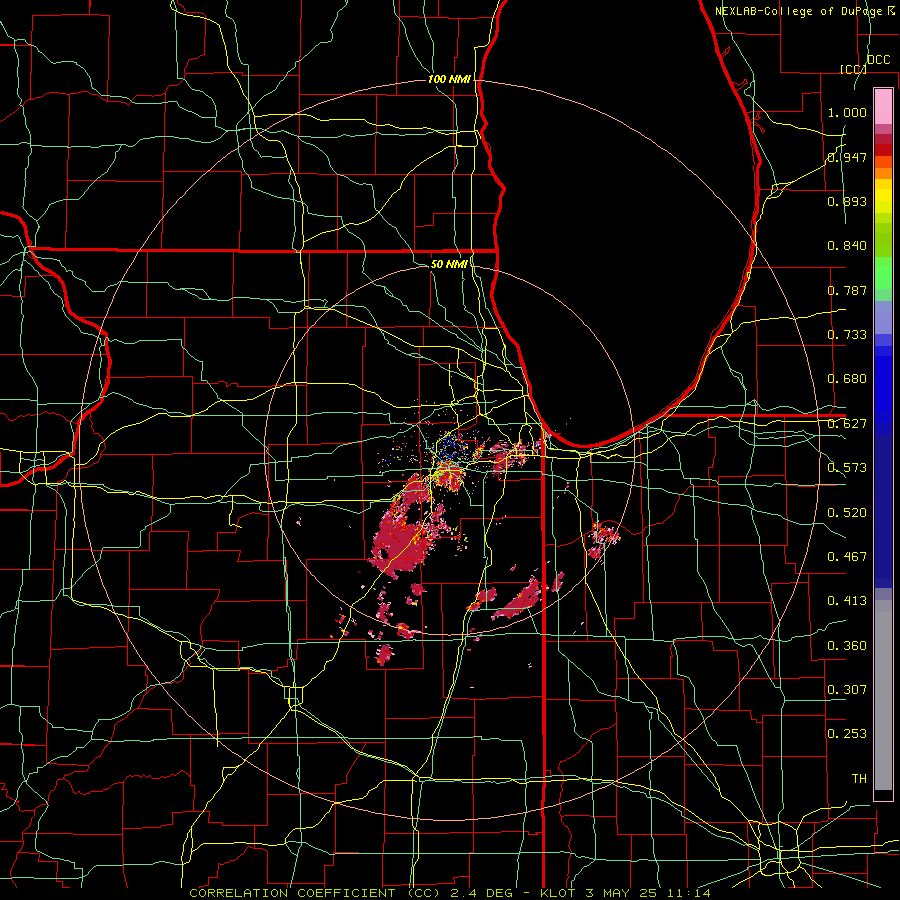Viewport: 900px width, 900px height.
Task: Click the 0.360 scale value
Action: tap(847, 646)
